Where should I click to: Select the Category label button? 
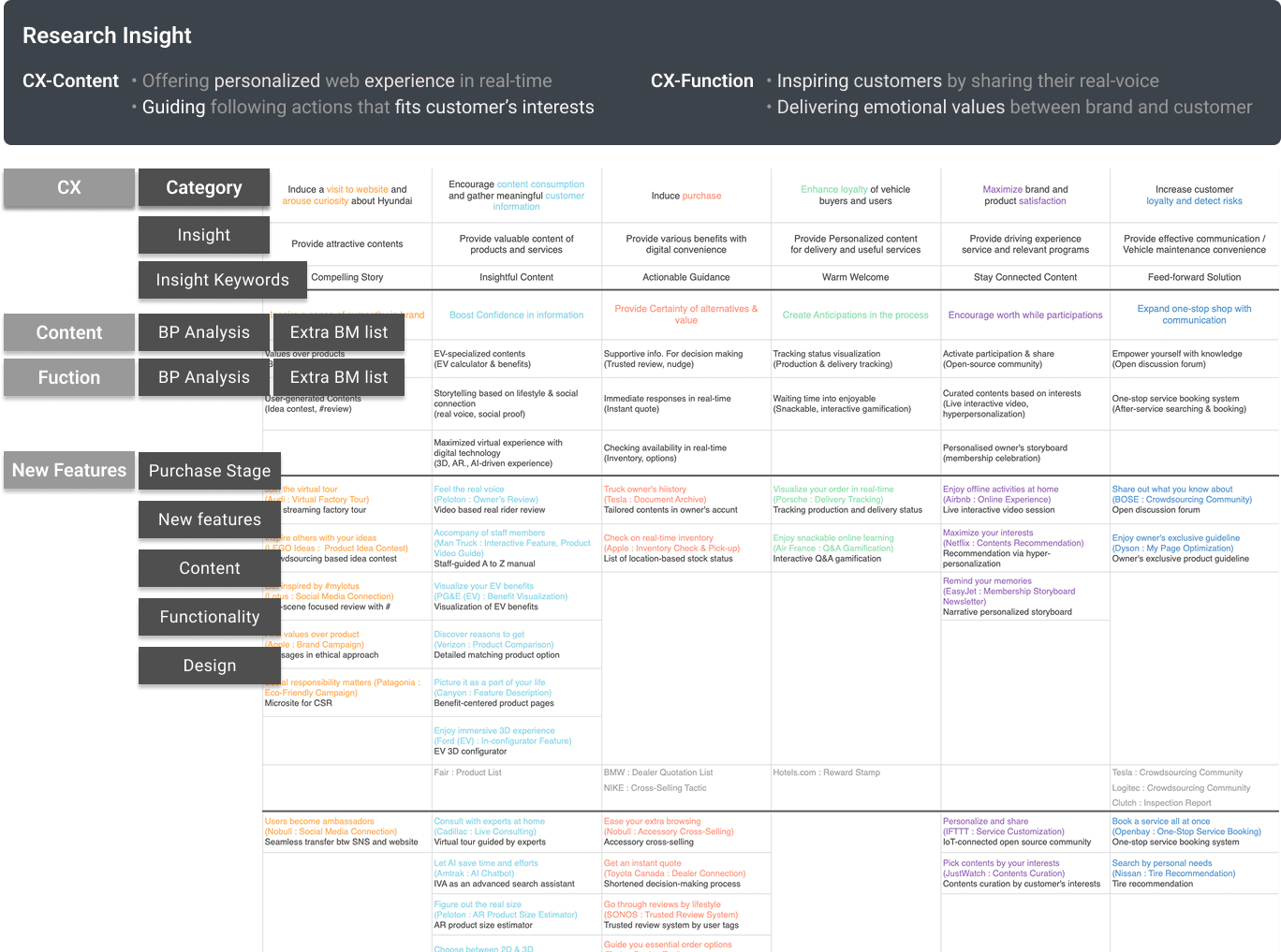(x=203, y=187)
